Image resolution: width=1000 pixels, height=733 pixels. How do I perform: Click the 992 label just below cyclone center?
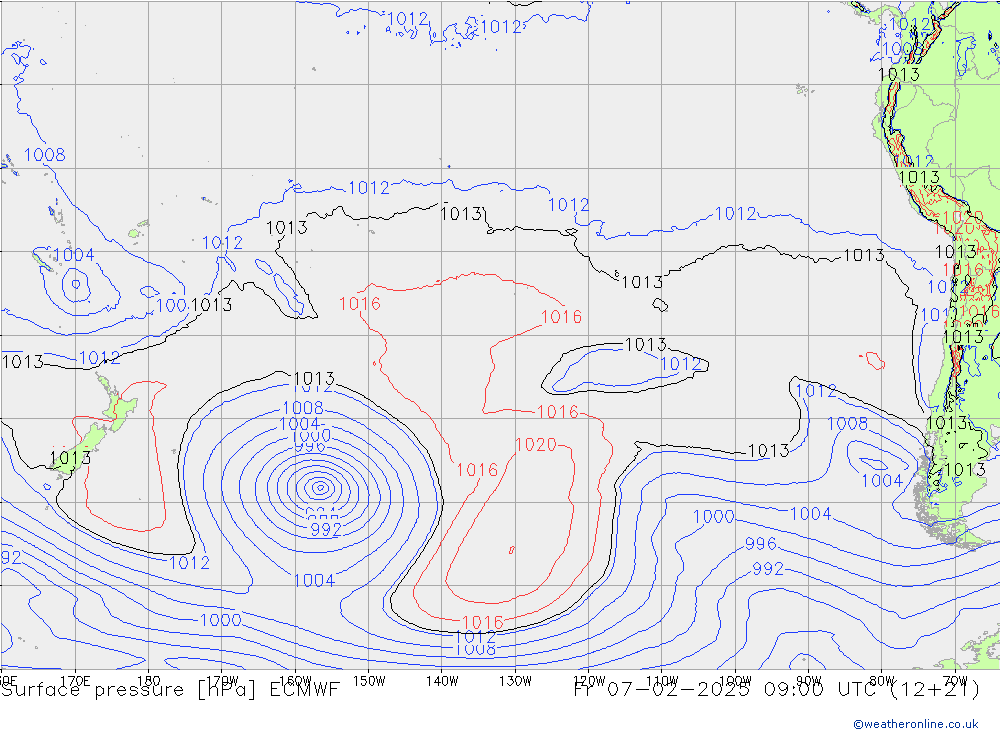326,529
